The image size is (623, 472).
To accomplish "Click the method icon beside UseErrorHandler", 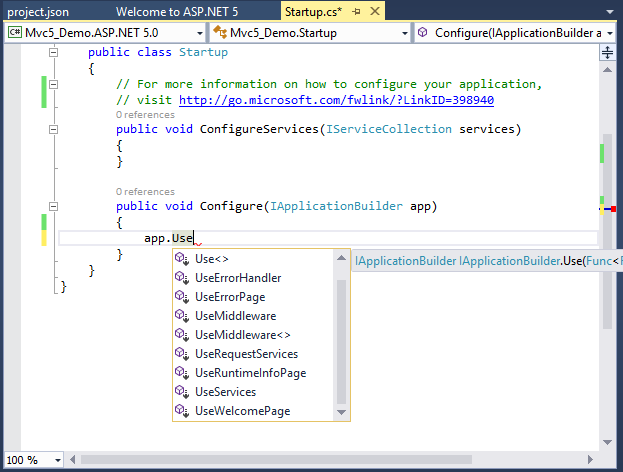I will [182, 278].
